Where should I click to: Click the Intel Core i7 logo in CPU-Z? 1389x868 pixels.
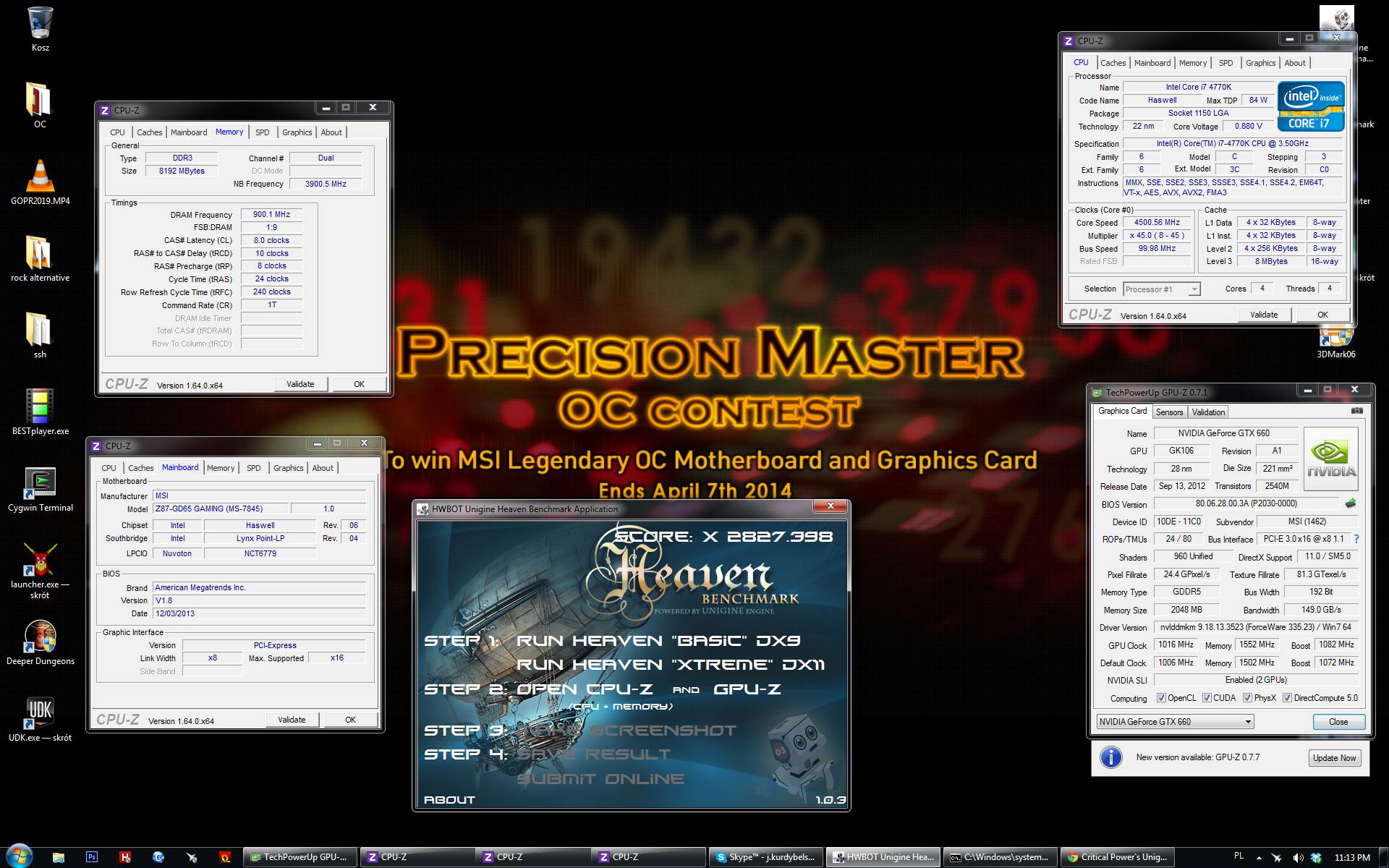click(1311, 106)
